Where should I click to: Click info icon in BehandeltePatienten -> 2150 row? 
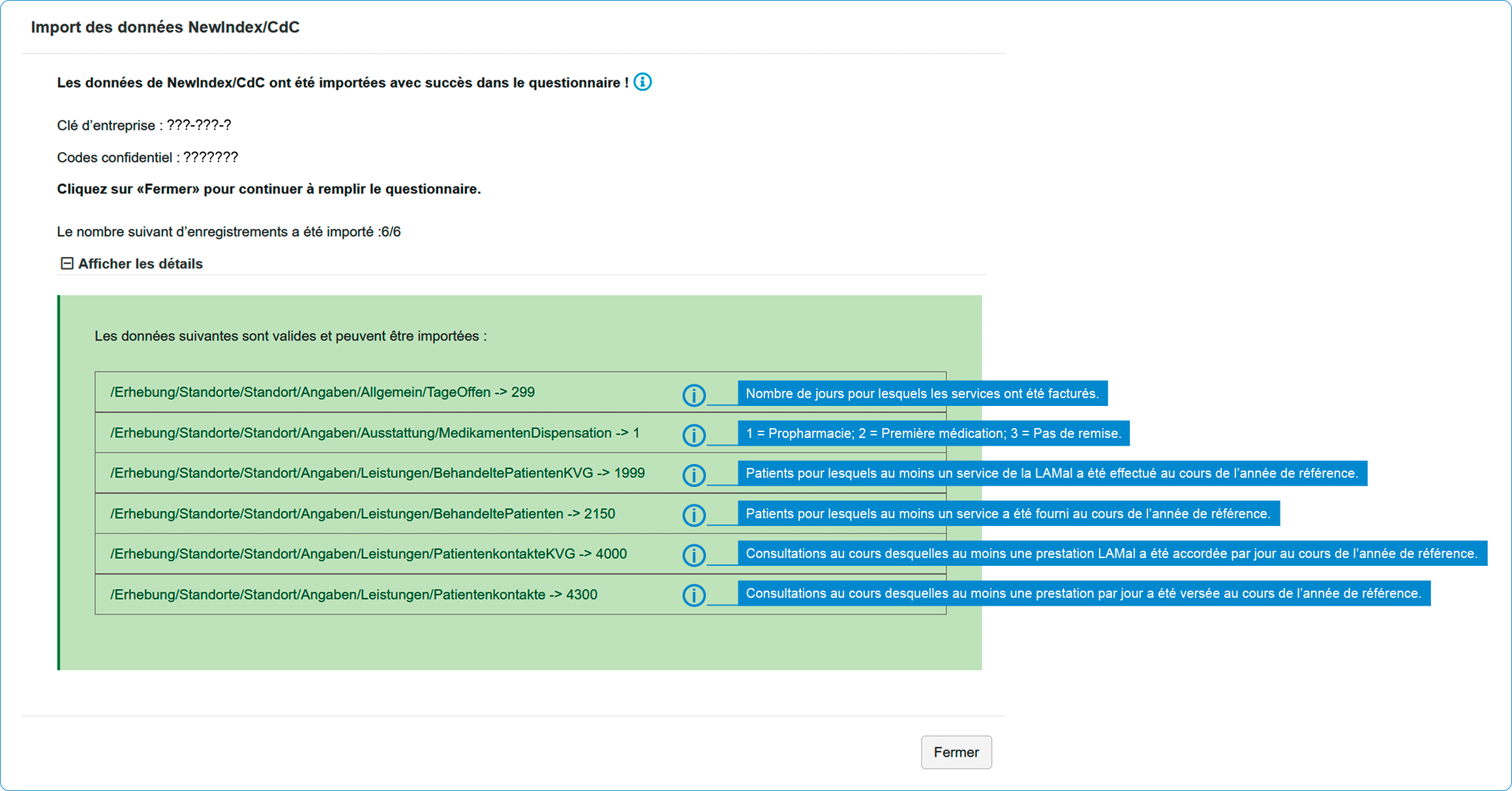pyautogui.click(x=693, y=516)
